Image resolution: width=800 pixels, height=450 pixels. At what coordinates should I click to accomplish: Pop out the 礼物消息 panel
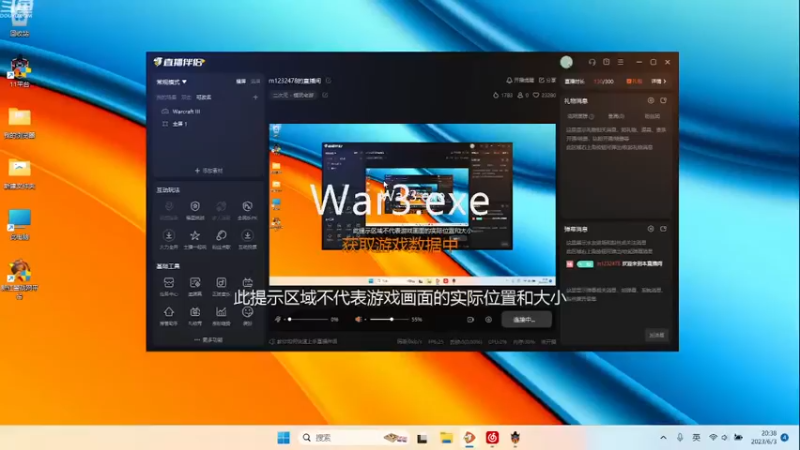click(663, 101)
